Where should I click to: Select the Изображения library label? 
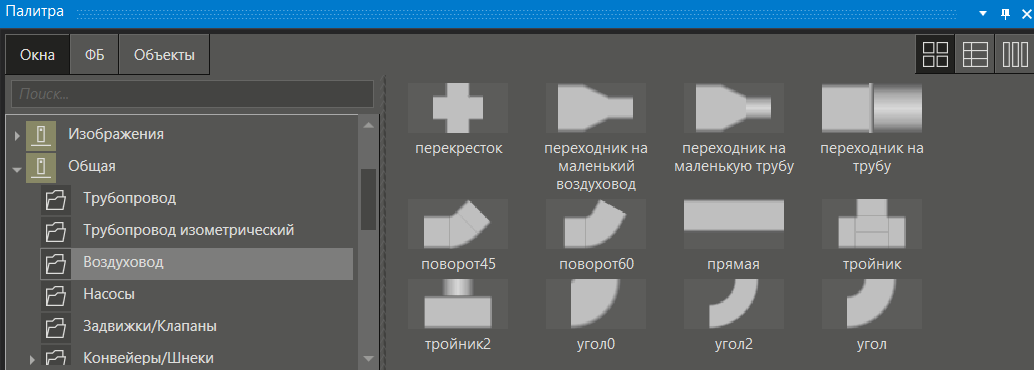pos(116,135)
